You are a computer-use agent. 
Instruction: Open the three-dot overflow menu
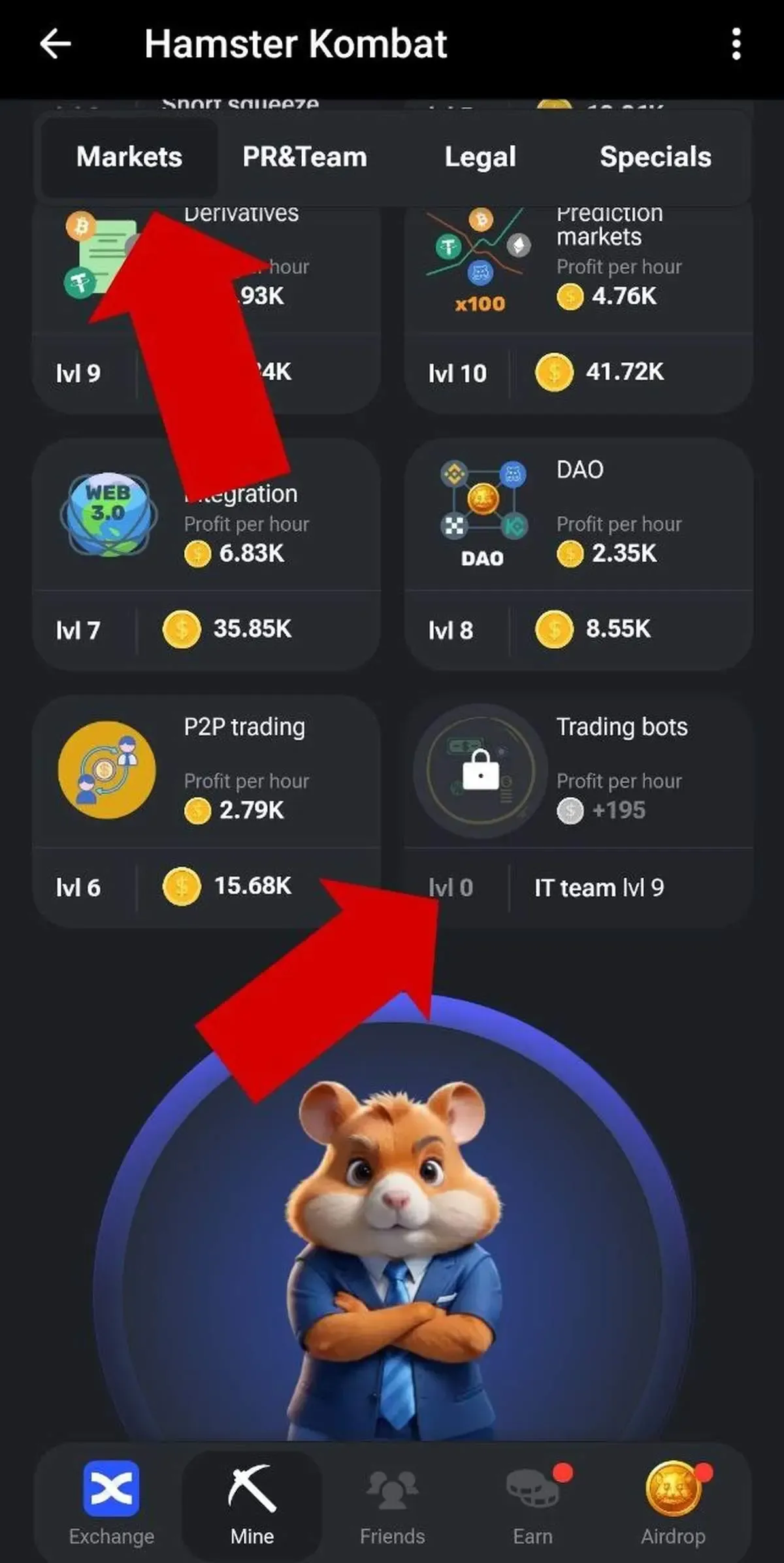click(x=736, y=44)
